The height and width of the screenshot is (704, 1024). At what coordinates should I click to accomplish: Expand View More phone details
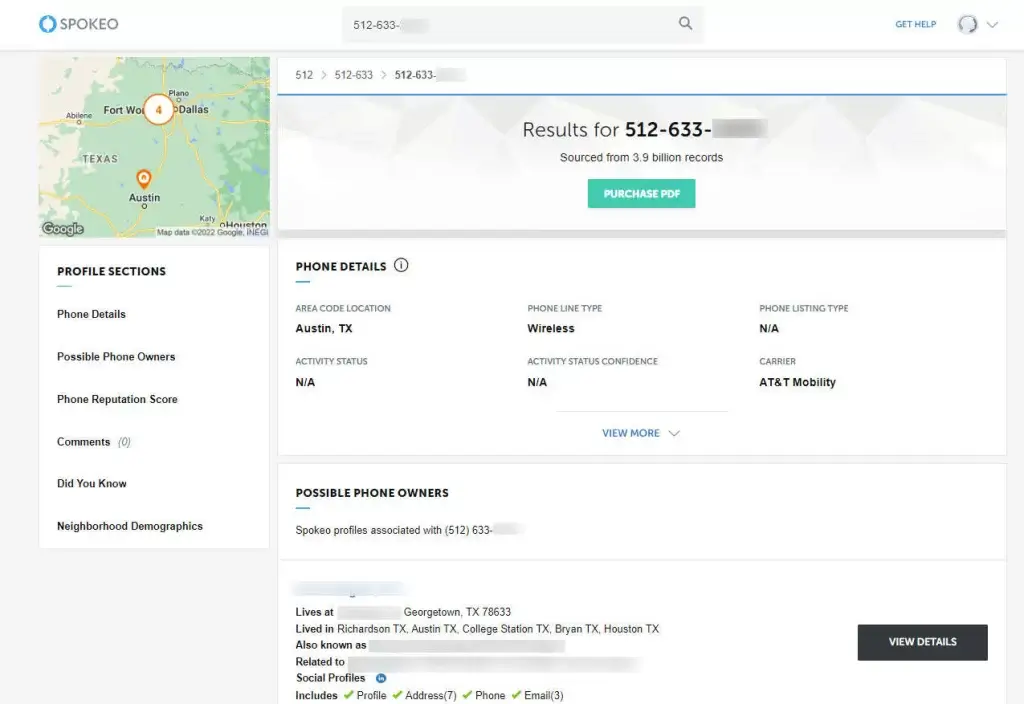641,433
